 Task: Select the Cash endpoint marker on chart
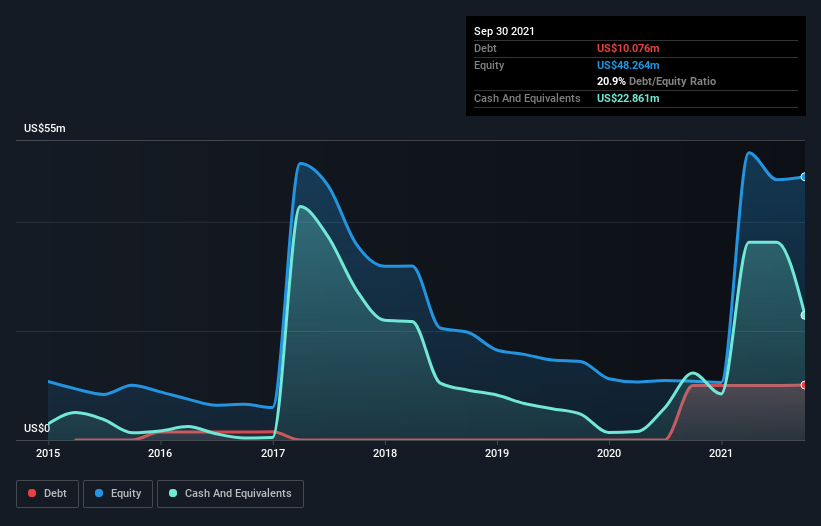tap(804, 315)
